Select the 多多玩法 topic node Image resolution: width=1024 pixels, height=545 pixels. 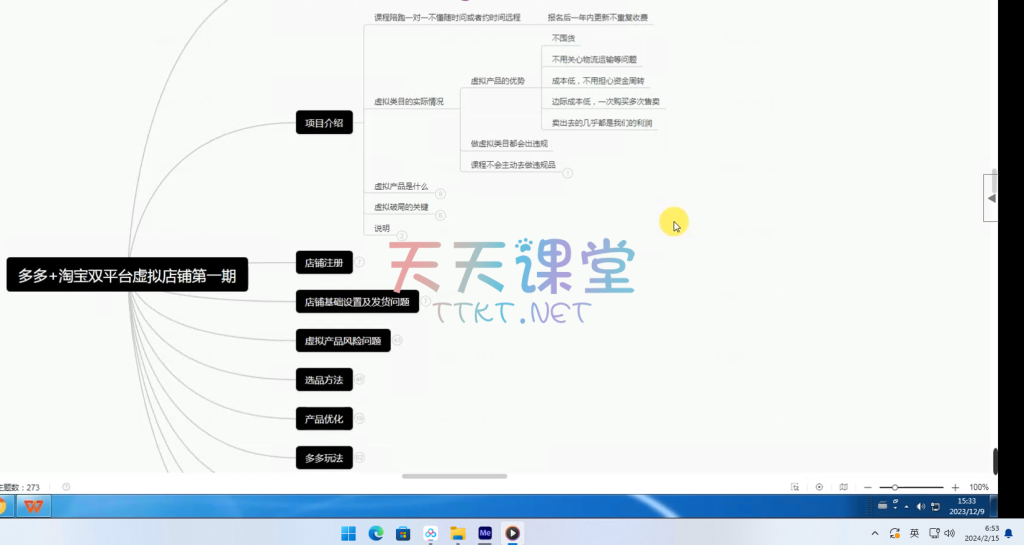tap(324, 458)
